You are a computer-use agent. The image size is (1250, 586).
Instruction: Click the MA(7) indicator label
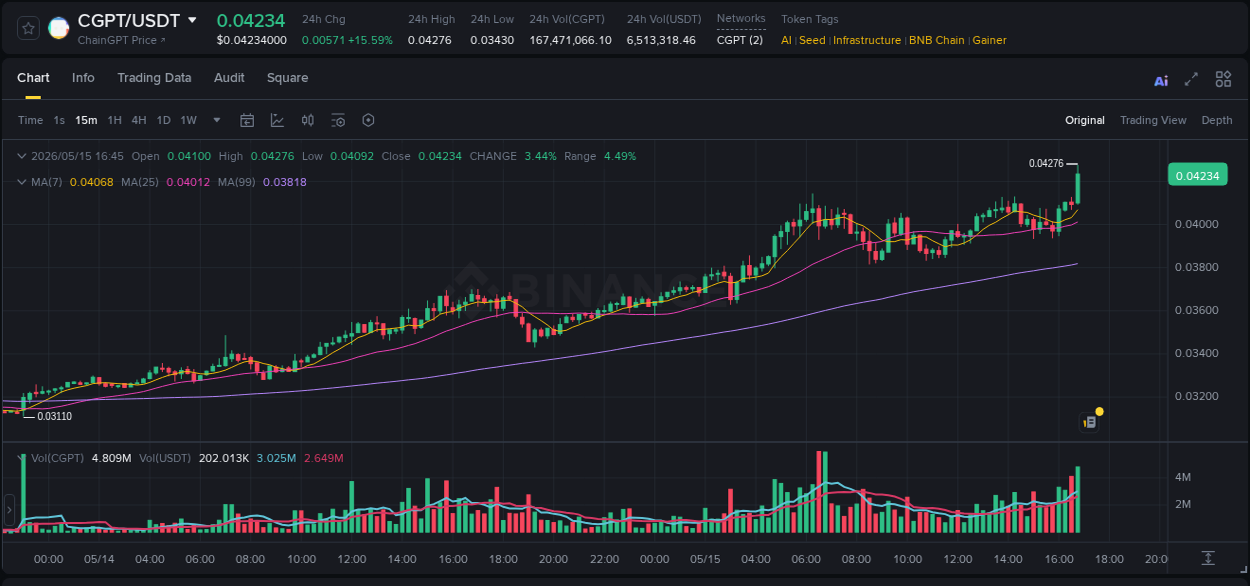pyautogui.click(x=47, y=182)
